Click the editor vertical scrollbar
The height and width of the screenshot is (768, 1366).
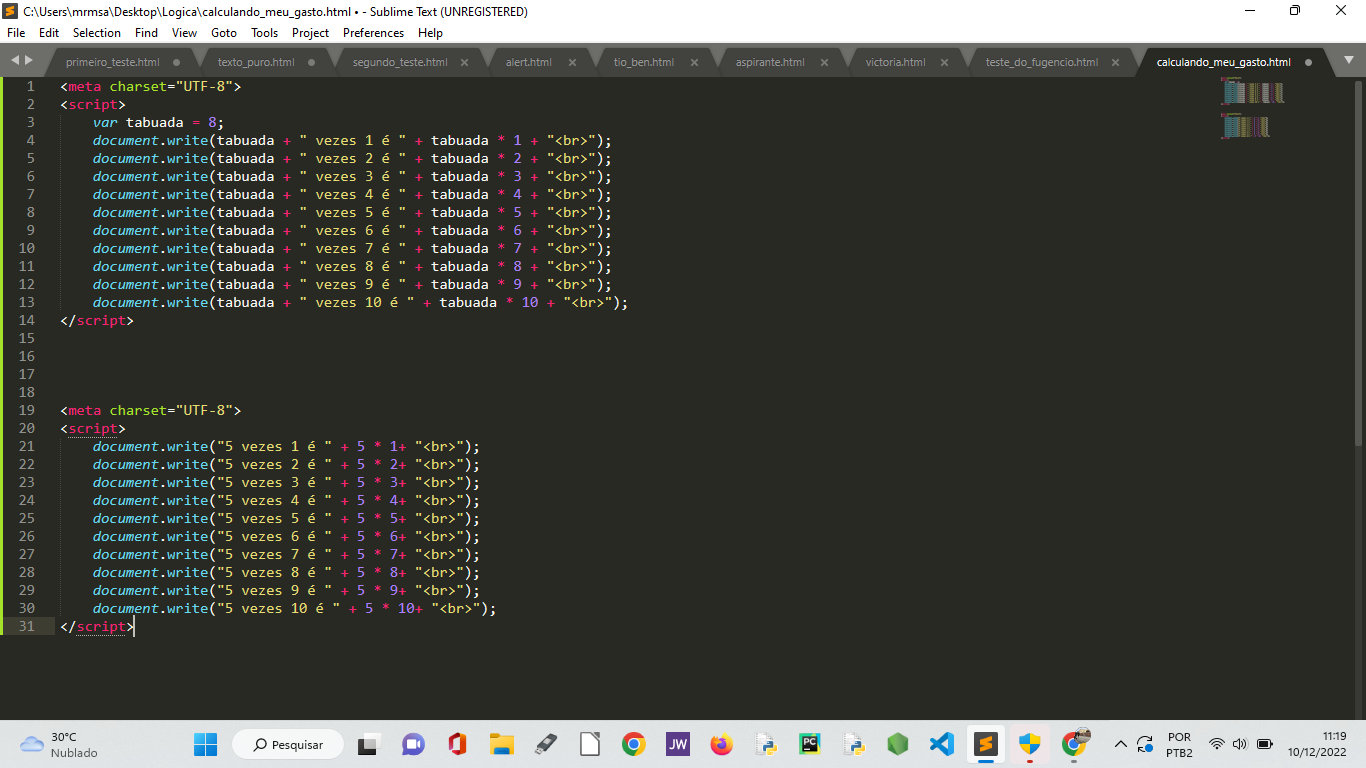[x=1360, y=262]
